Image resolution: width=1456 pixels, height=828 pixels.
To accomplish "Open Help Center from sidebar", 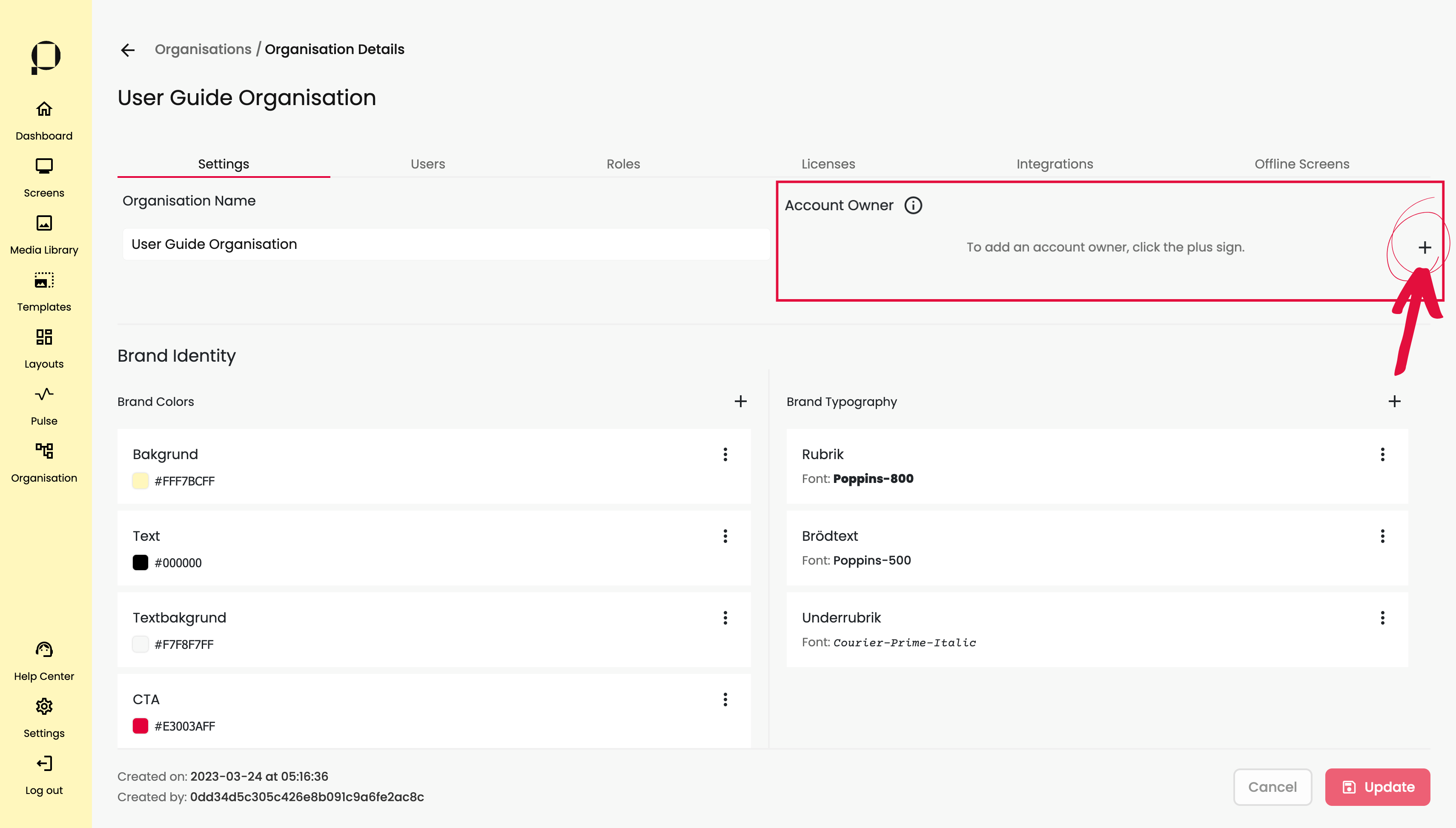I will coord(44,649).
